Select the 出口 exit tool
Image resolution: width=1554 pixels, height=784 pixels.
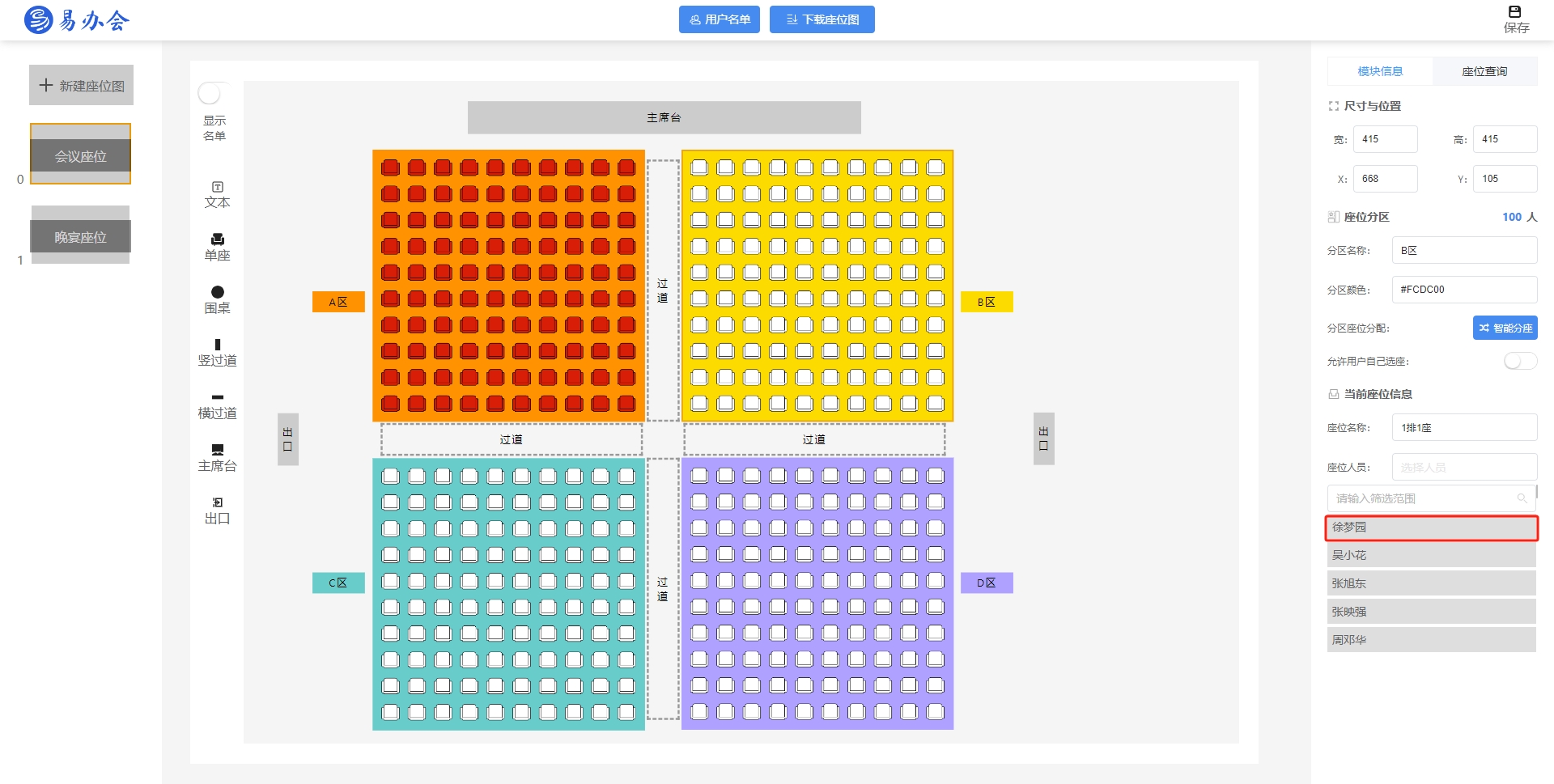click(x=217, y=510)
